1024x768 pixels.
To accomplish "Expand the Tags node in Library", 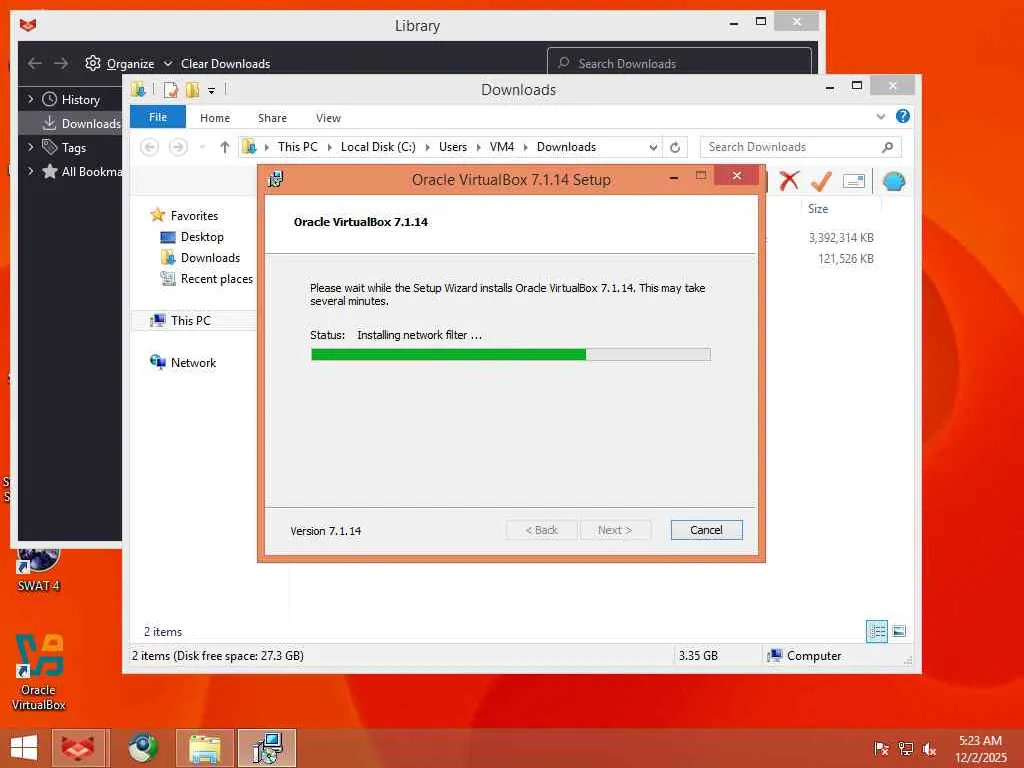I will (30, 148).
